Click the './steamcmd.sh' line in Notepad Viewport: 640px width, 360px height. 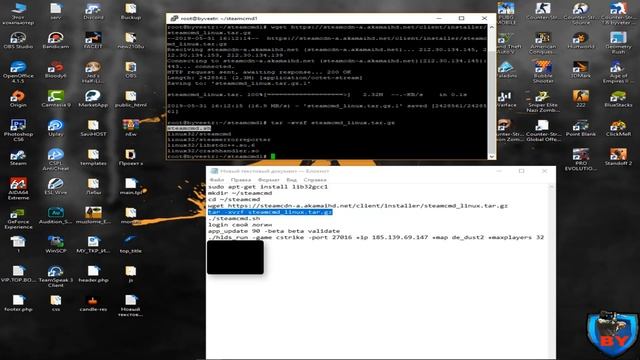234,218
